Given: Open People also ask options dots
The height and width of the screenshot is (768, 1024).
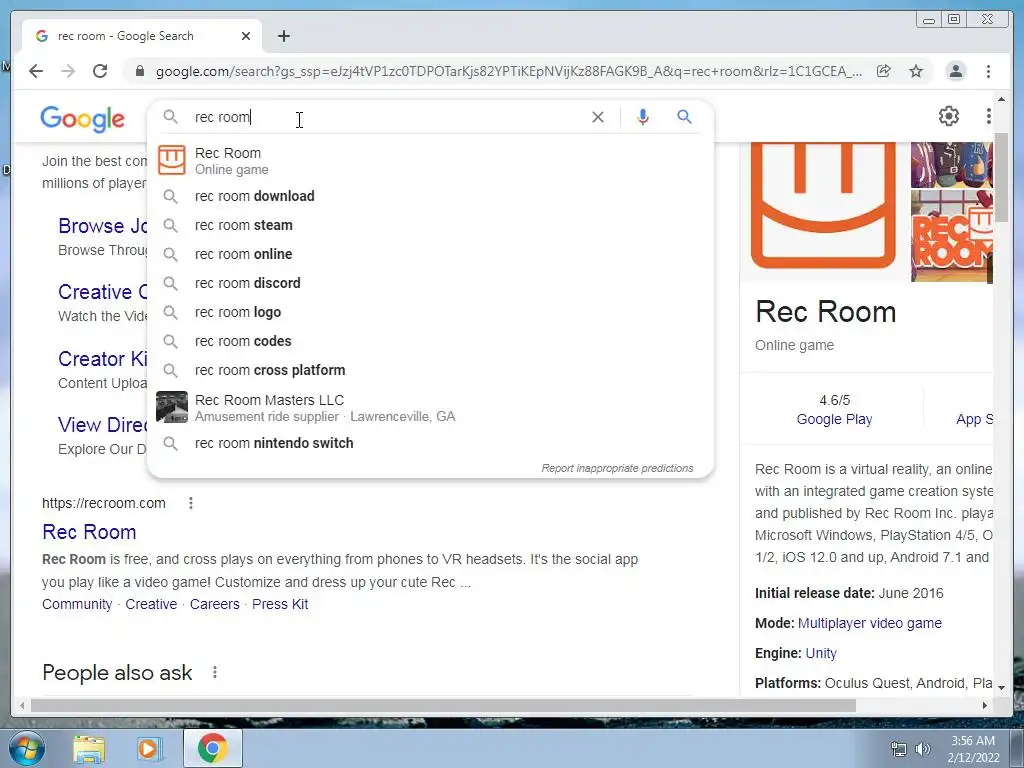Looking at the screenshot, I should pos(215,672).
